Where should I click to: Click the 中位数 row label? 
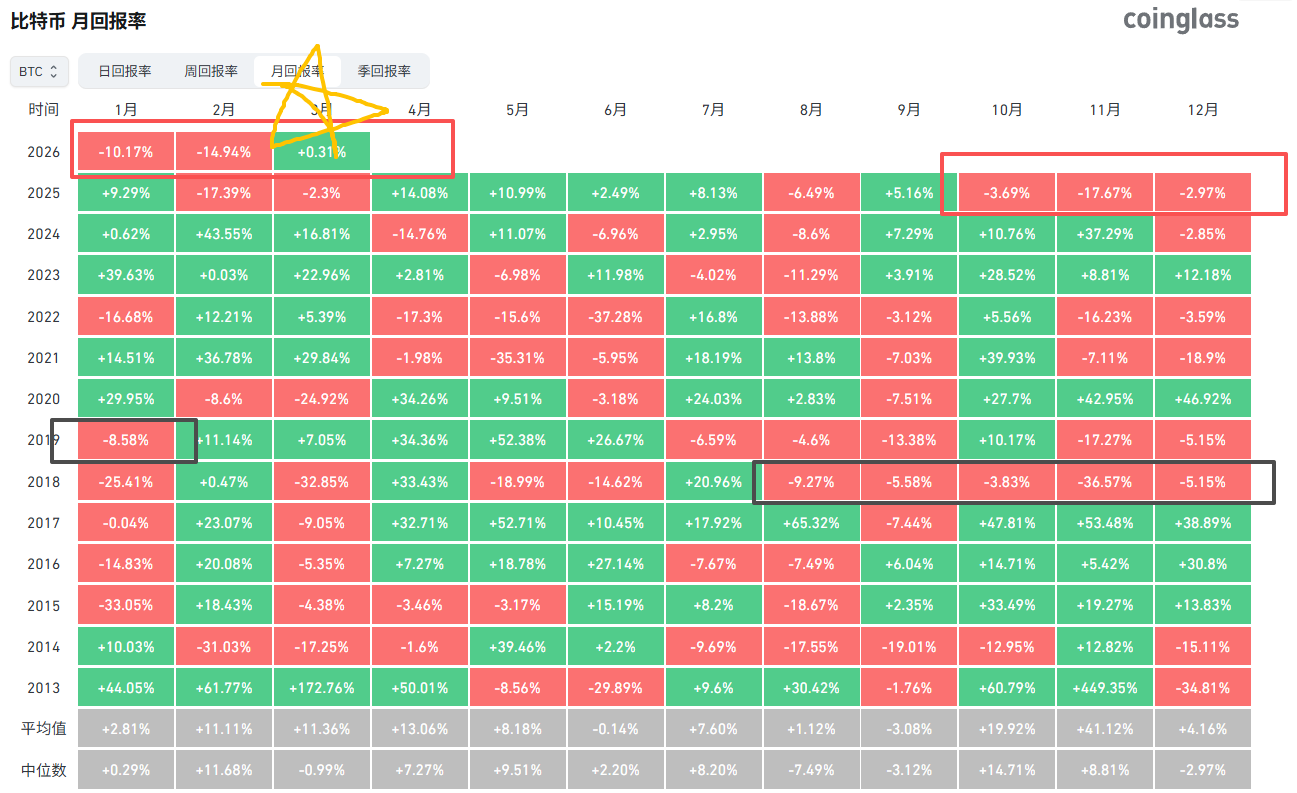tap(44, 771)
